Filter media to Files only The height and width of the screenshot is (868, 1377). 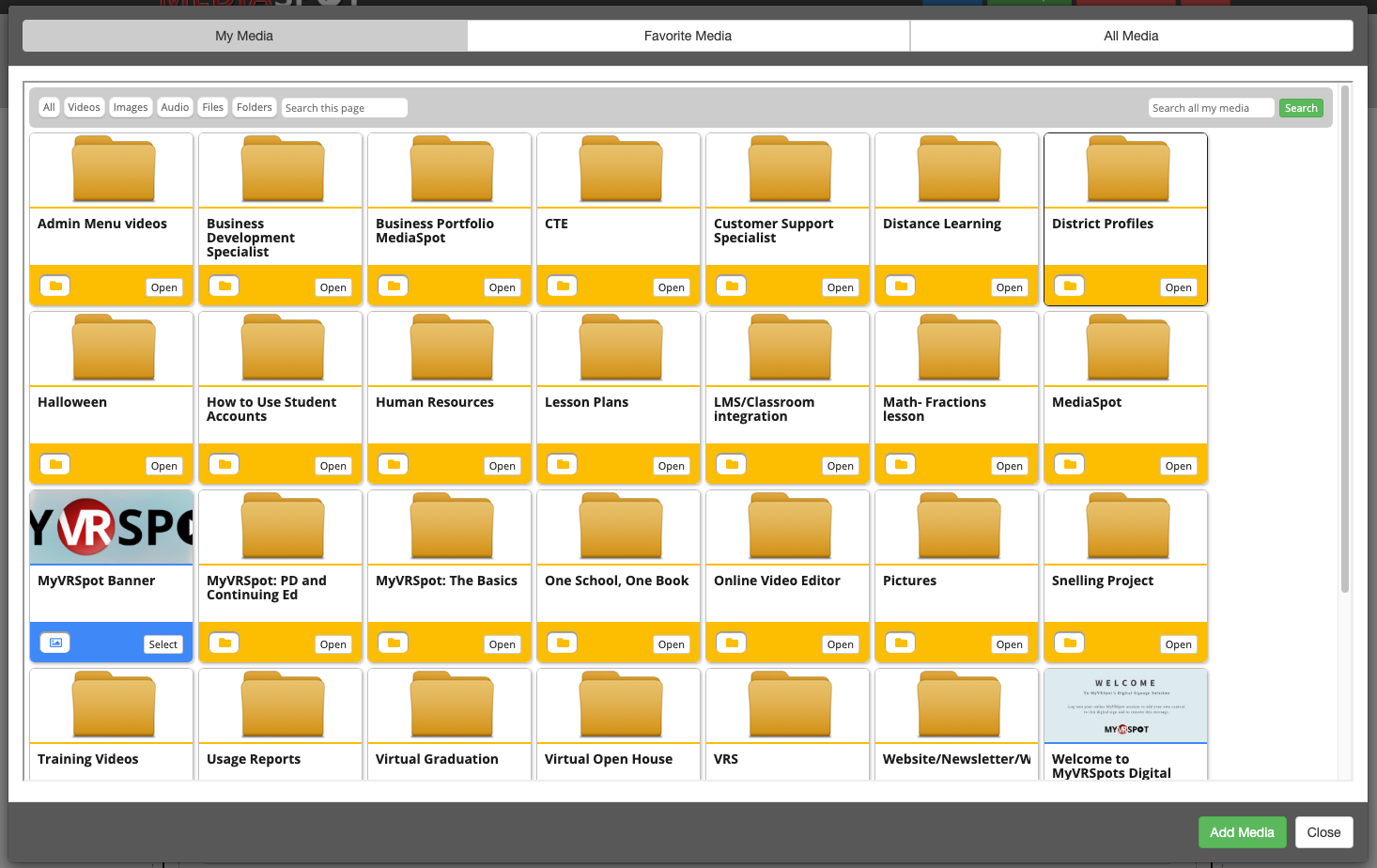[x=213, y=107]
